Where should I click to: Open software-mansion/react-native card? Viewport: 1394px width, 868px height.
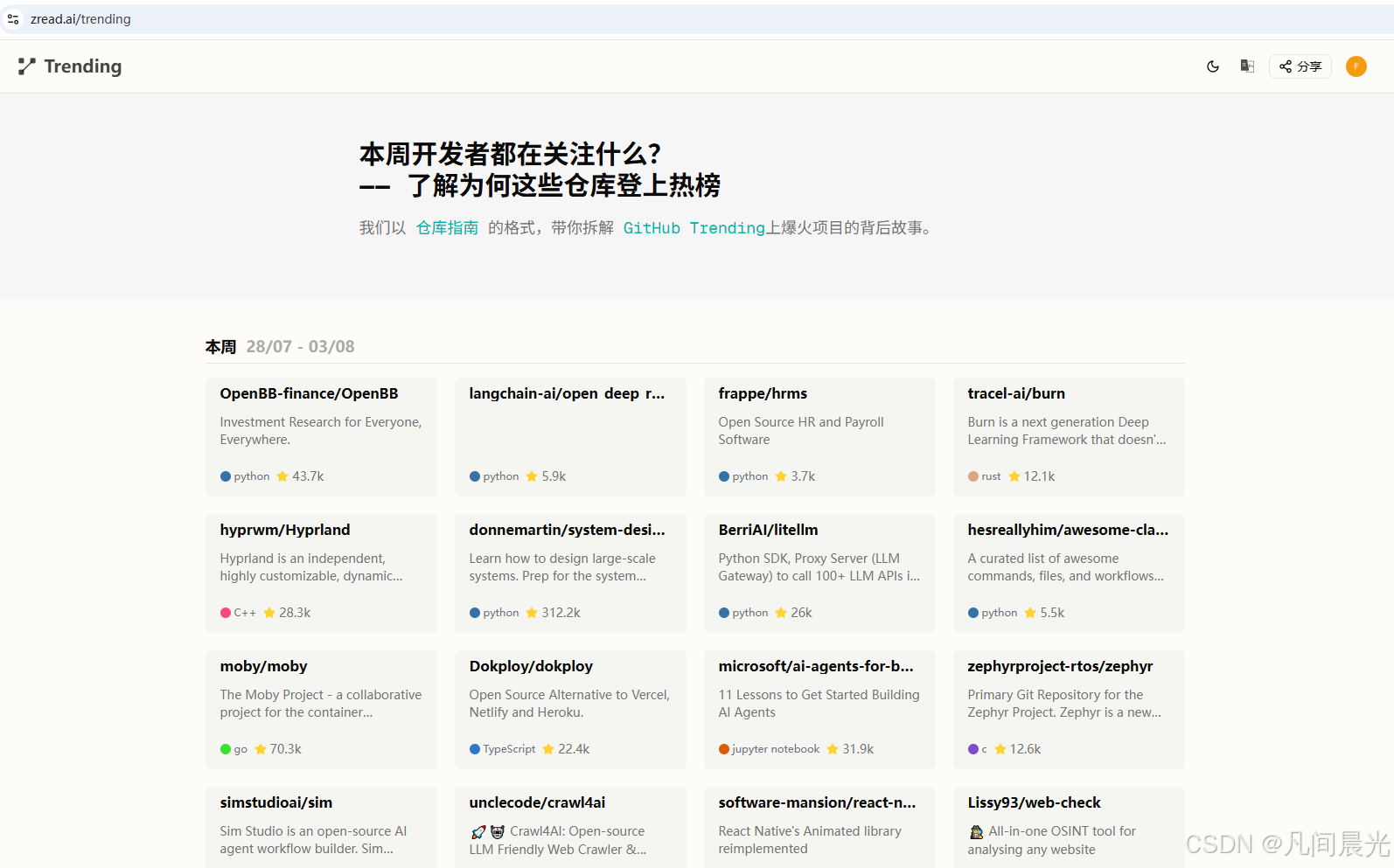[819, 827]
